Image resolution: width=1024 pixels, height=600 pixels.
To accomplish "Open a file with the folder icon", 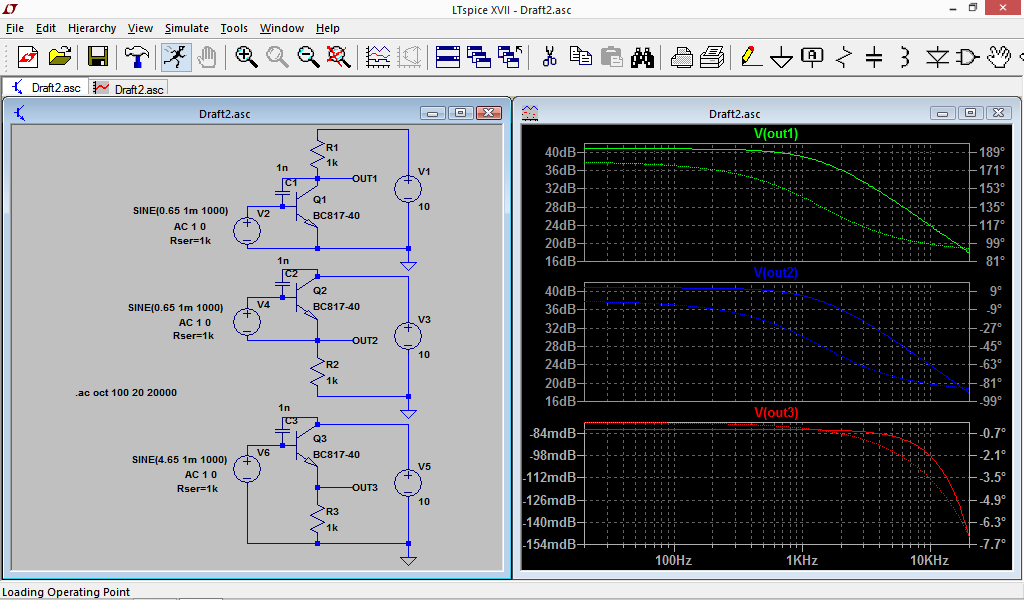I will [x=60, y=57].
